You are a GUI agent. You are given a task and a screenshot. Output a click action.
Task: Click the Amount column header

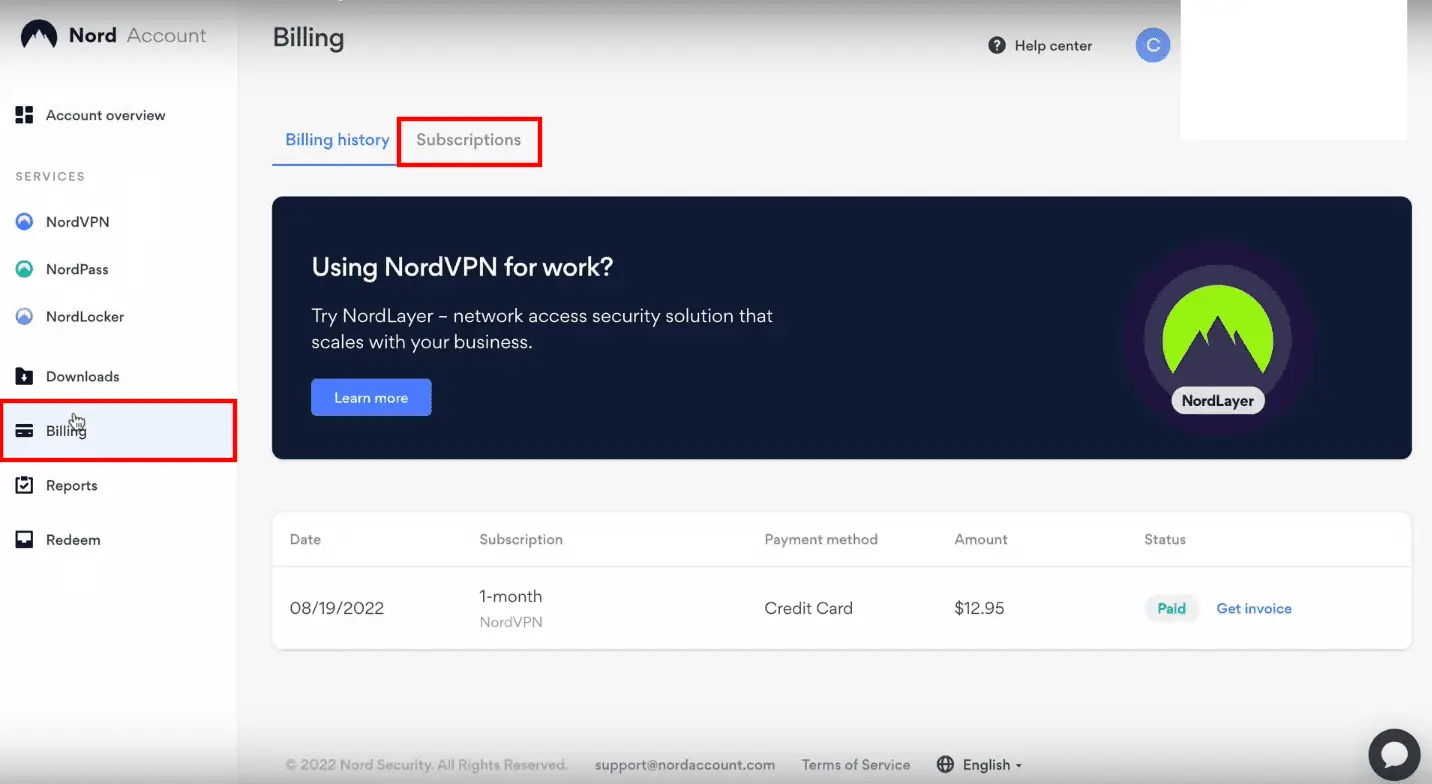point(981,539)
